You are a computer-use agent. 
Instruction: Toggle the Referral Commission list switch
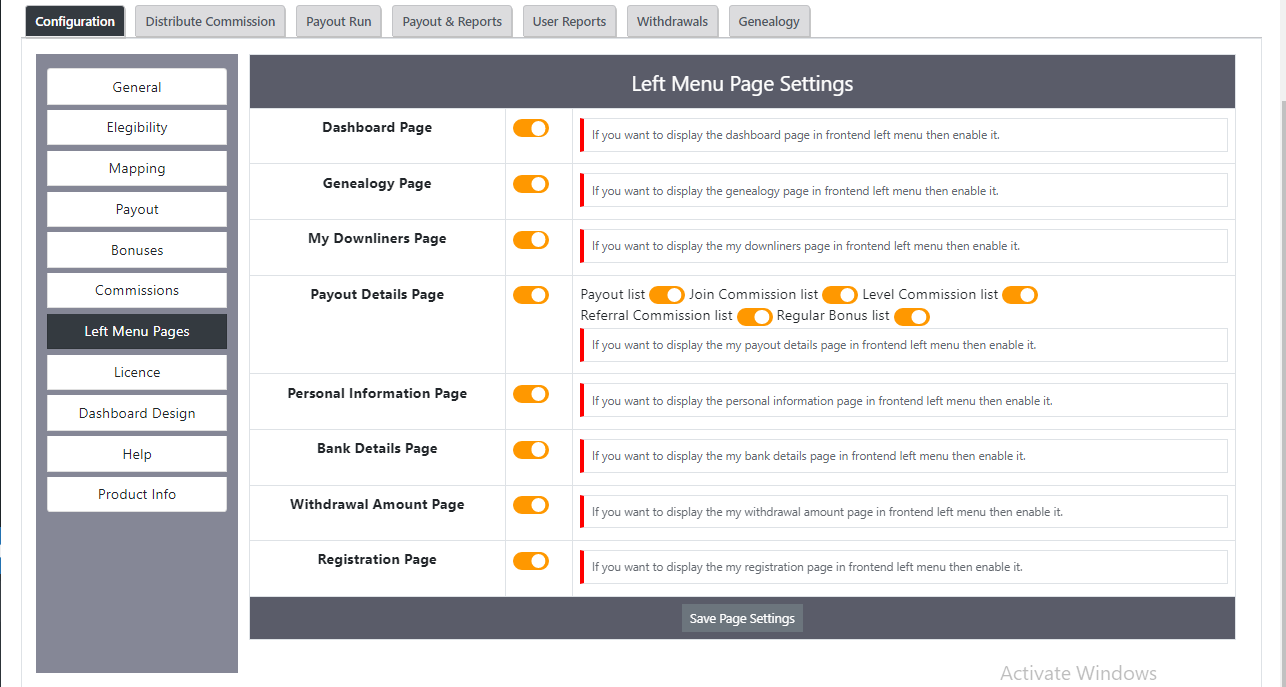click(754, 316)
